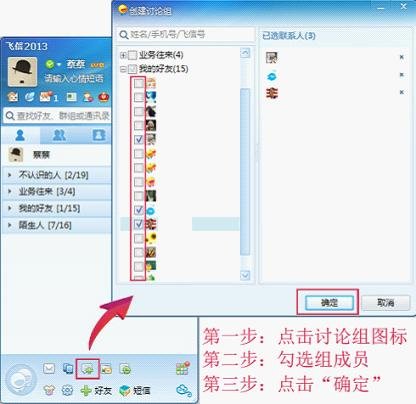
Task: Expand the 业务往来(4) node in dialog
Action: click(x=123, y=55)
